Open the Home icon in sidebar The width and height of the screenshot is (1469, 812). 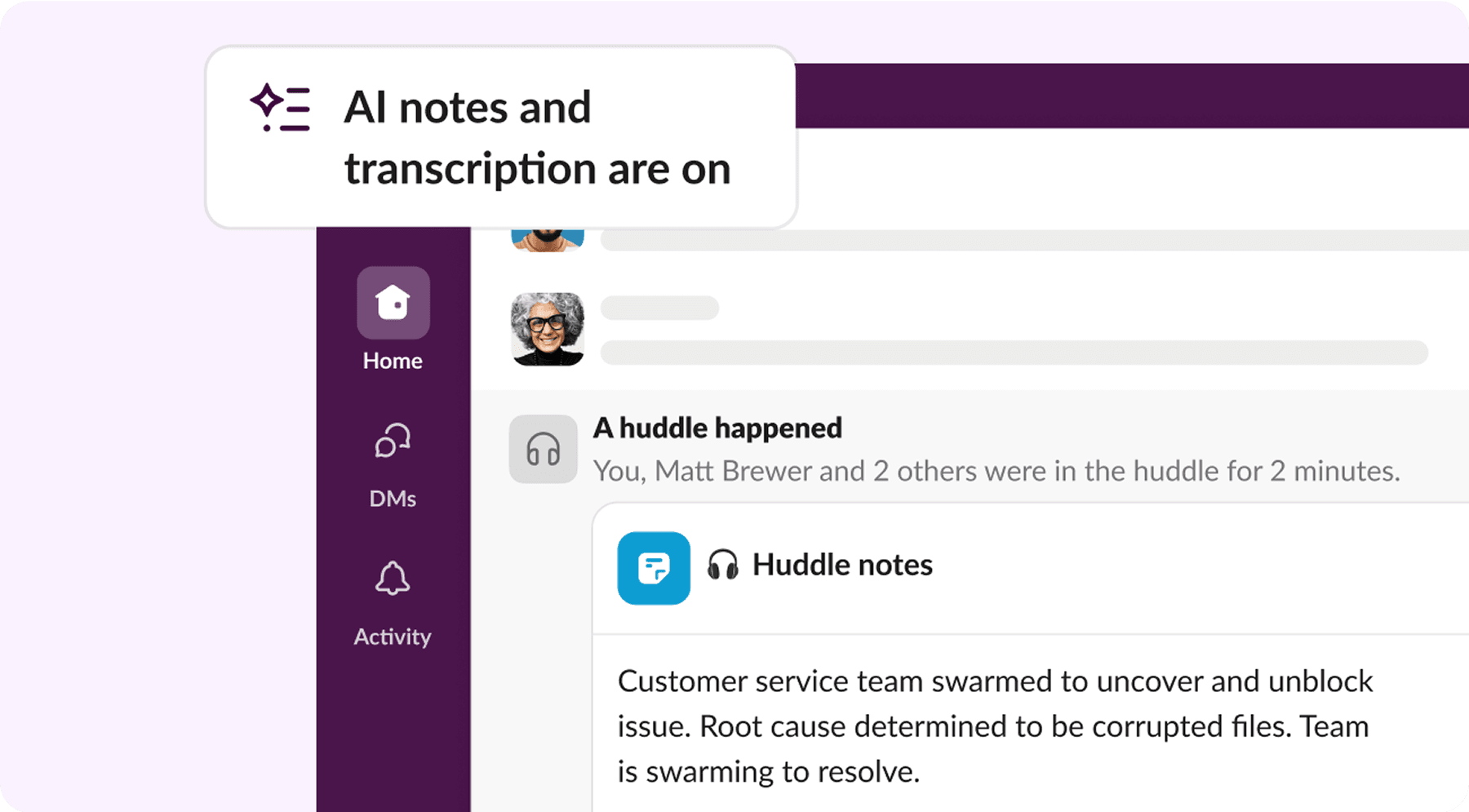393,303
